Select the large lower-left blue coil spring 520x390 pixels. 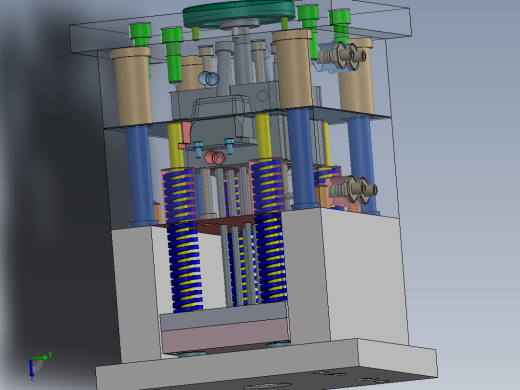pos(186,267)
